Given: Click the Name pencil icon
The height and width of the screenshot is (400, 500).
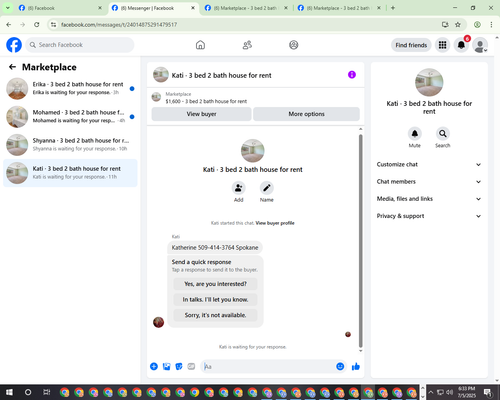Looking at the screenshot, I should (267, 188).
